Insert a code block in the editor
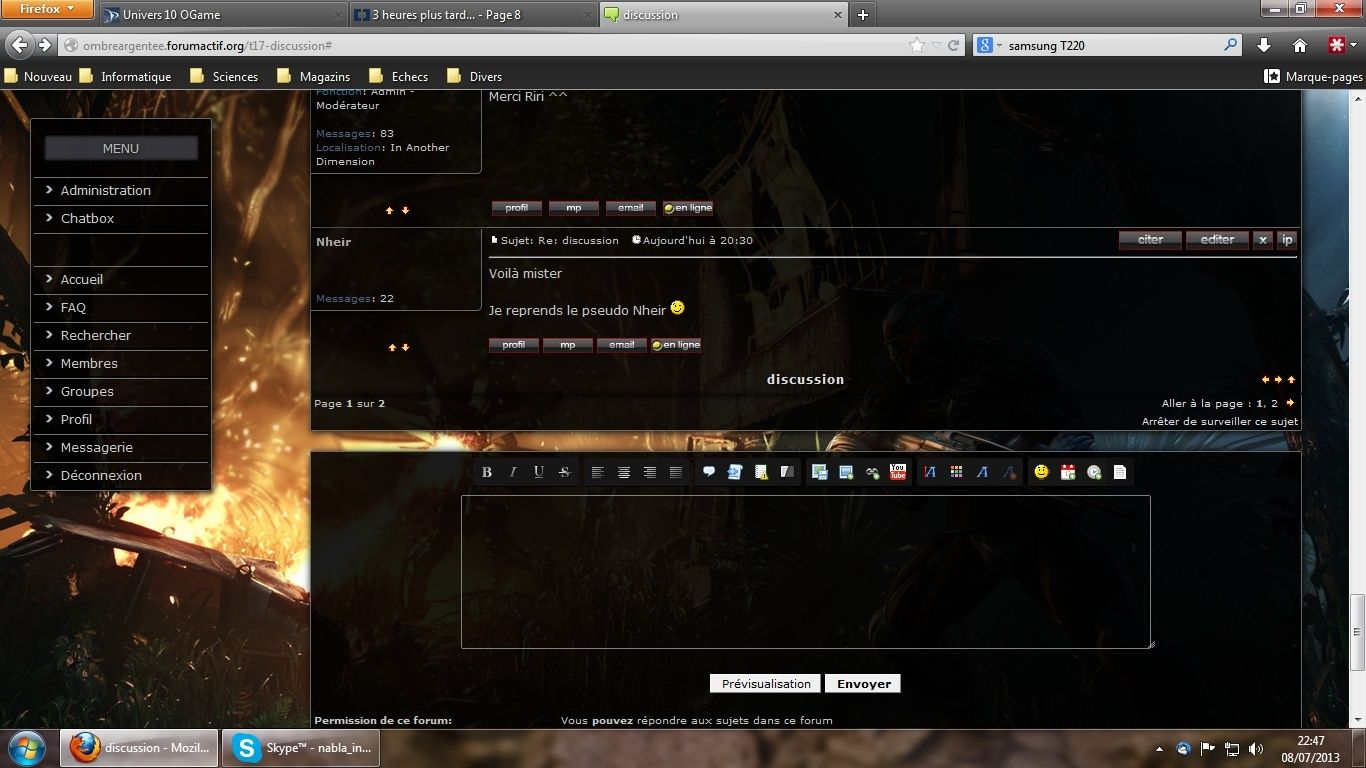The image size is (1366, 768). (735, 472)
